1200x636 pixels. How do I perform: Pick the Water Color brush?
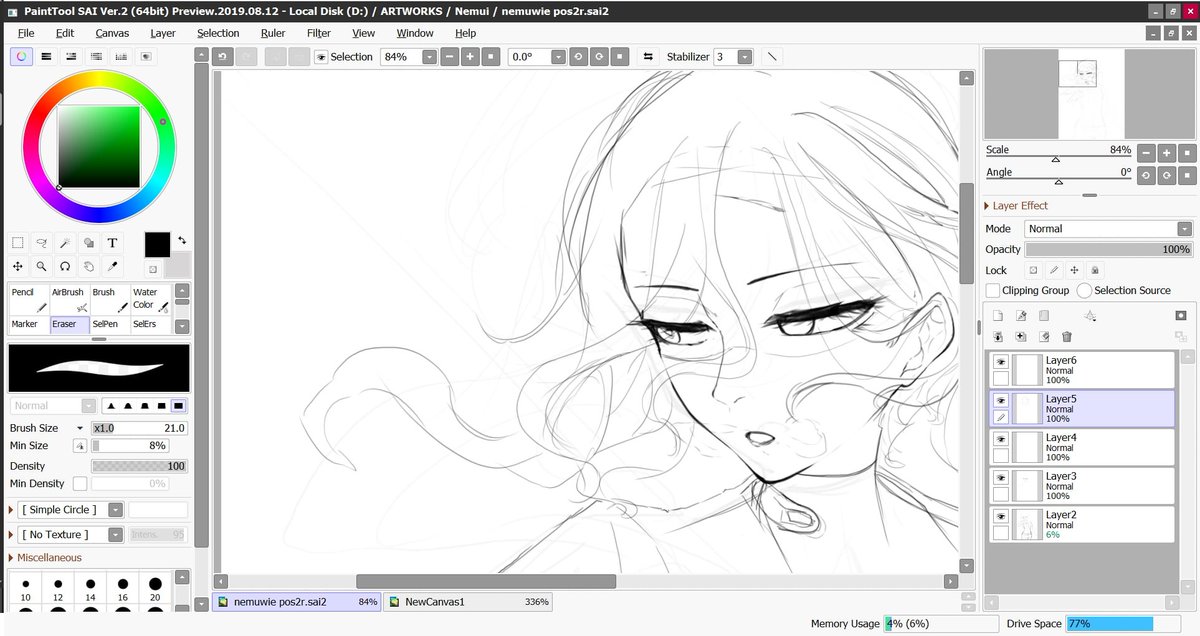(x=151, y=300)
